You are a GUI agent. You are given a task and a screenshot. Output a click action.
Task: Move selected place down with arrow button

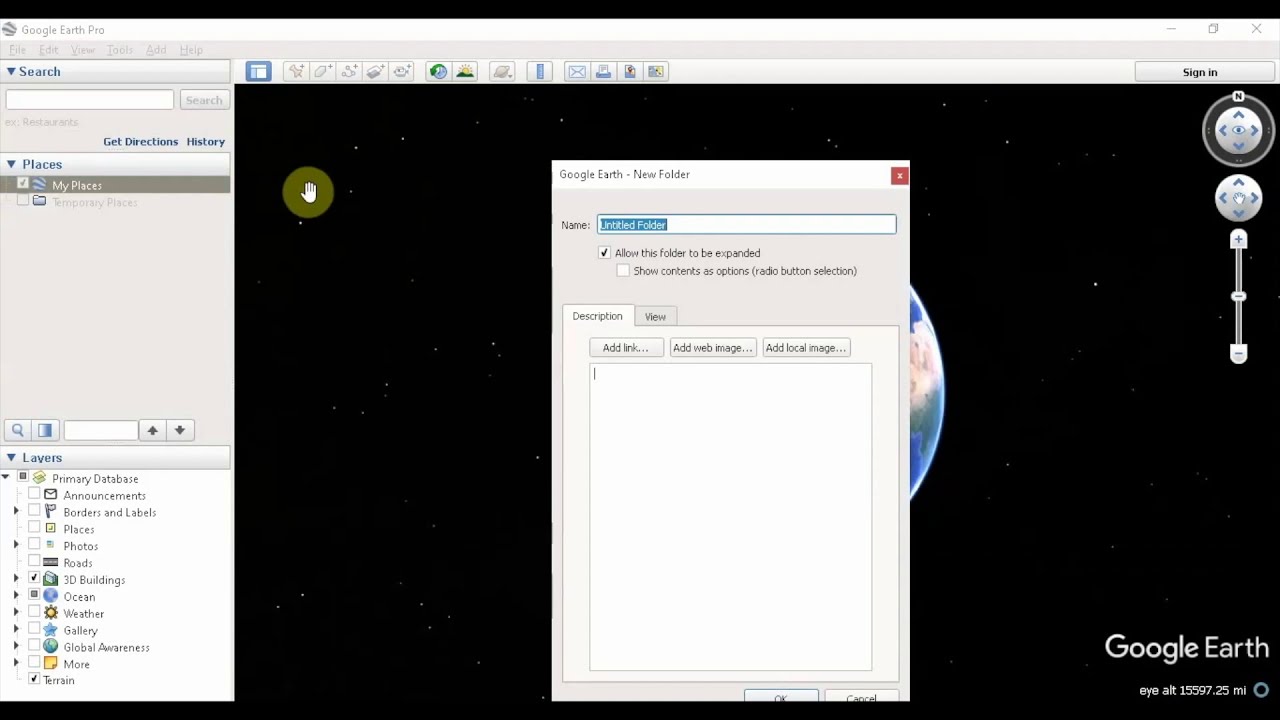coord(179,430)
